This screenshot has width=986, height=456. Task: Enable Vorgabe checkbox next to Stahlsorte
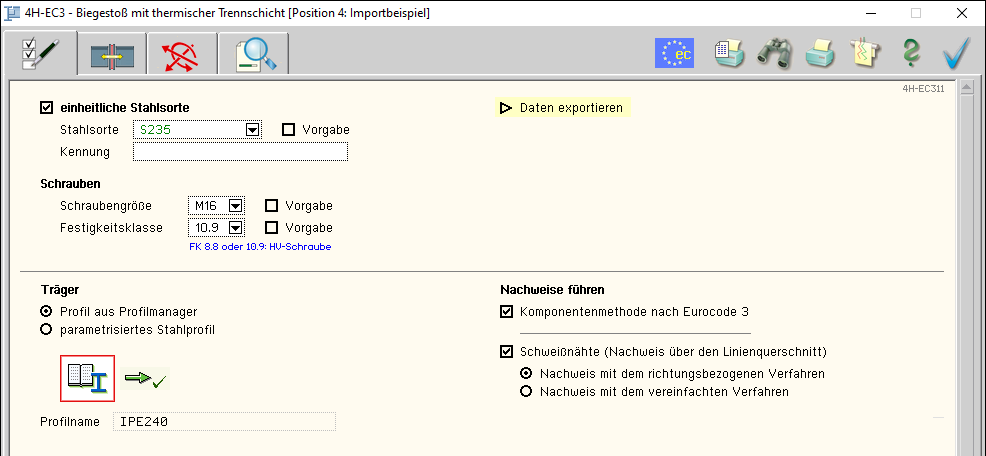pos(289,130)
